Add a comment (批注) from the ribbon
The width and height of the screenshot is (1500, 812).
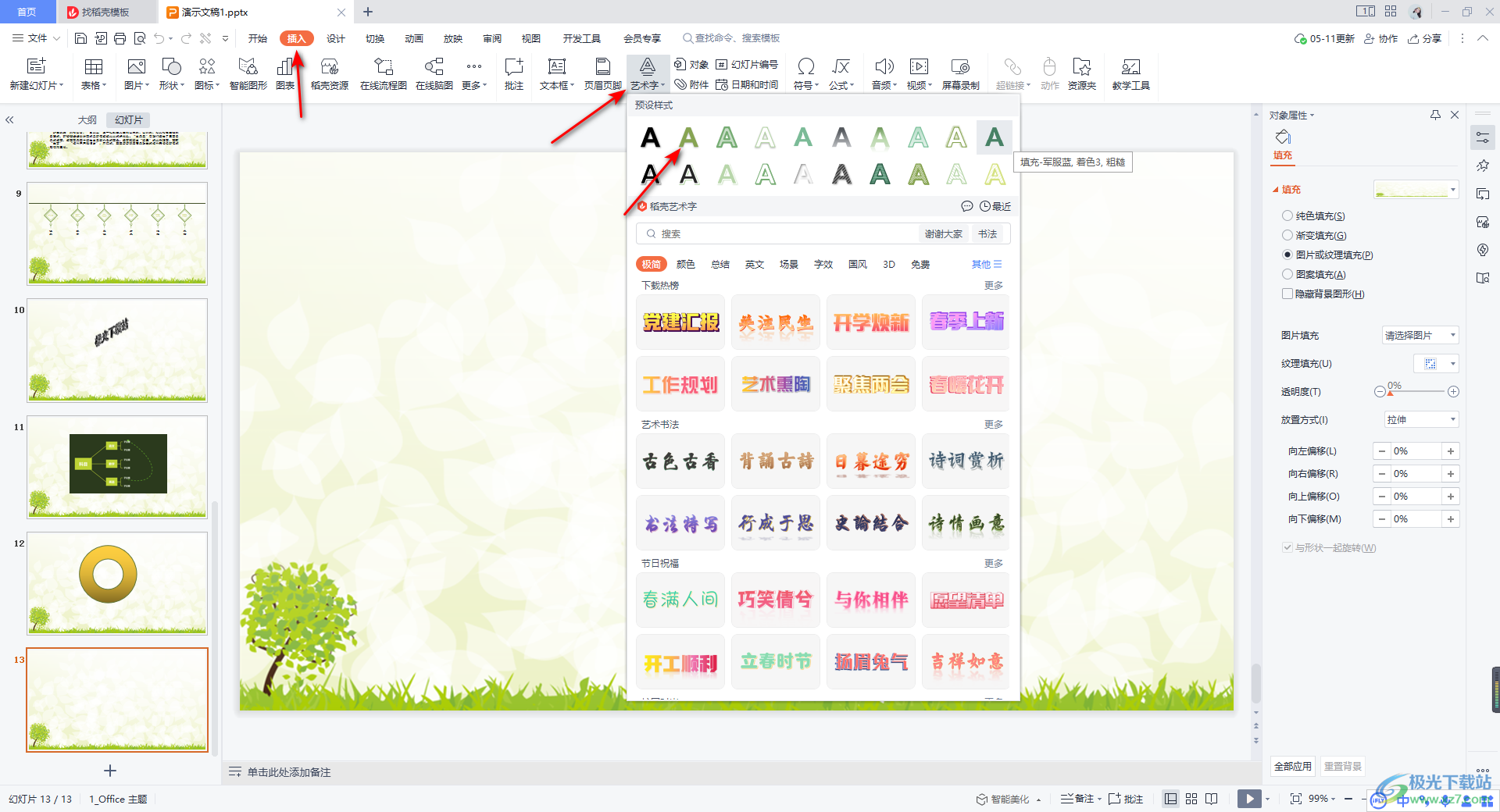514,74
